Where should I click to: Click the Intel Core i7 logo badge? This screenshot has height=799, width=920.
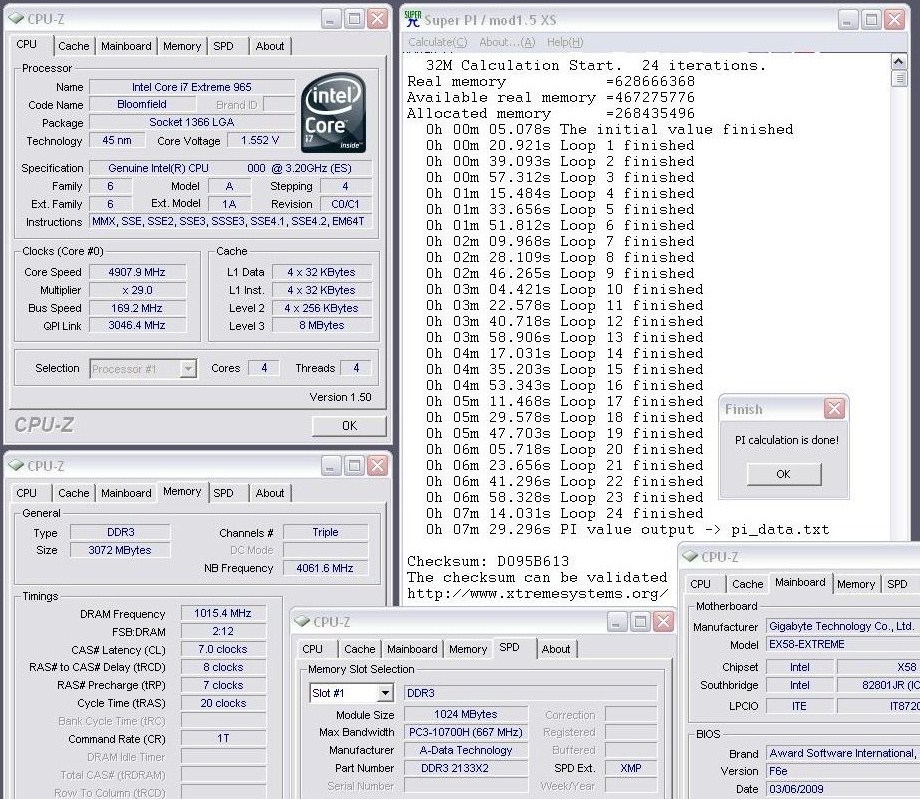[x=333, y=113]
